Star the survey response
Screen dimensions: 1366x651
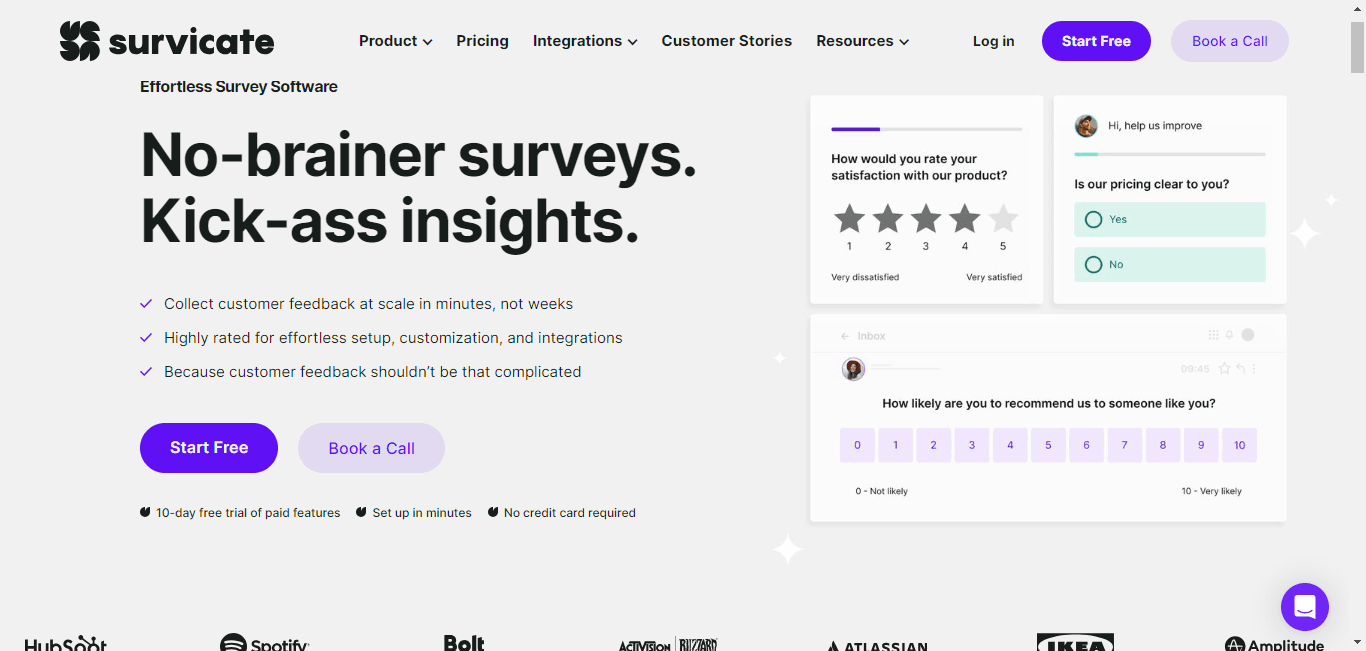(x=1224, y=368)
